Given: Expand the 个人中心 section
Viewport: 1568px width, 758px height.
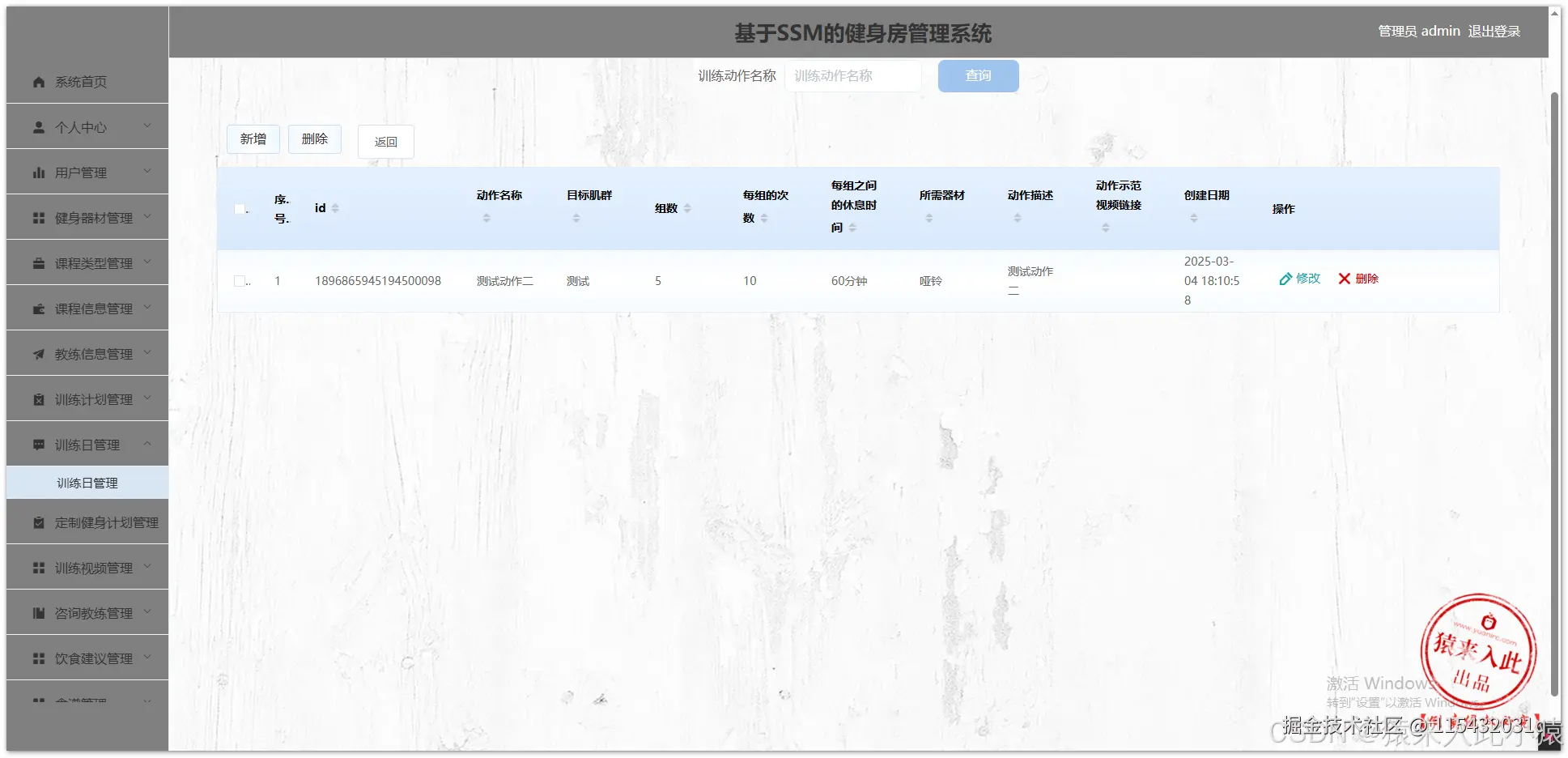Looking at the screenshot, I should pos(147,126).
